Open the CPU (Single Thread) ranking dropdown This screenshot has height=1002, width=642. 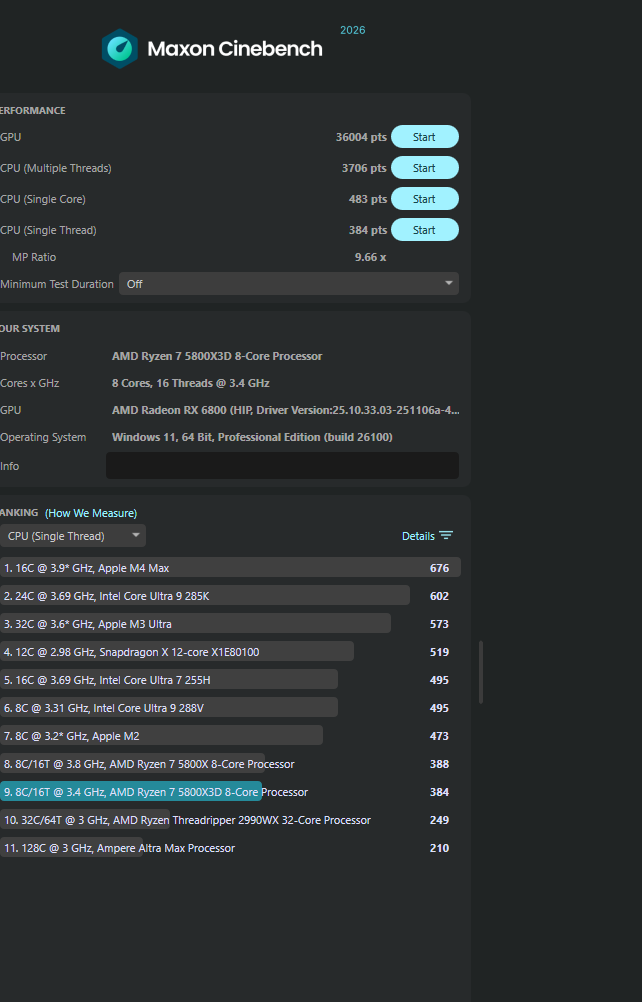[73, 536]
